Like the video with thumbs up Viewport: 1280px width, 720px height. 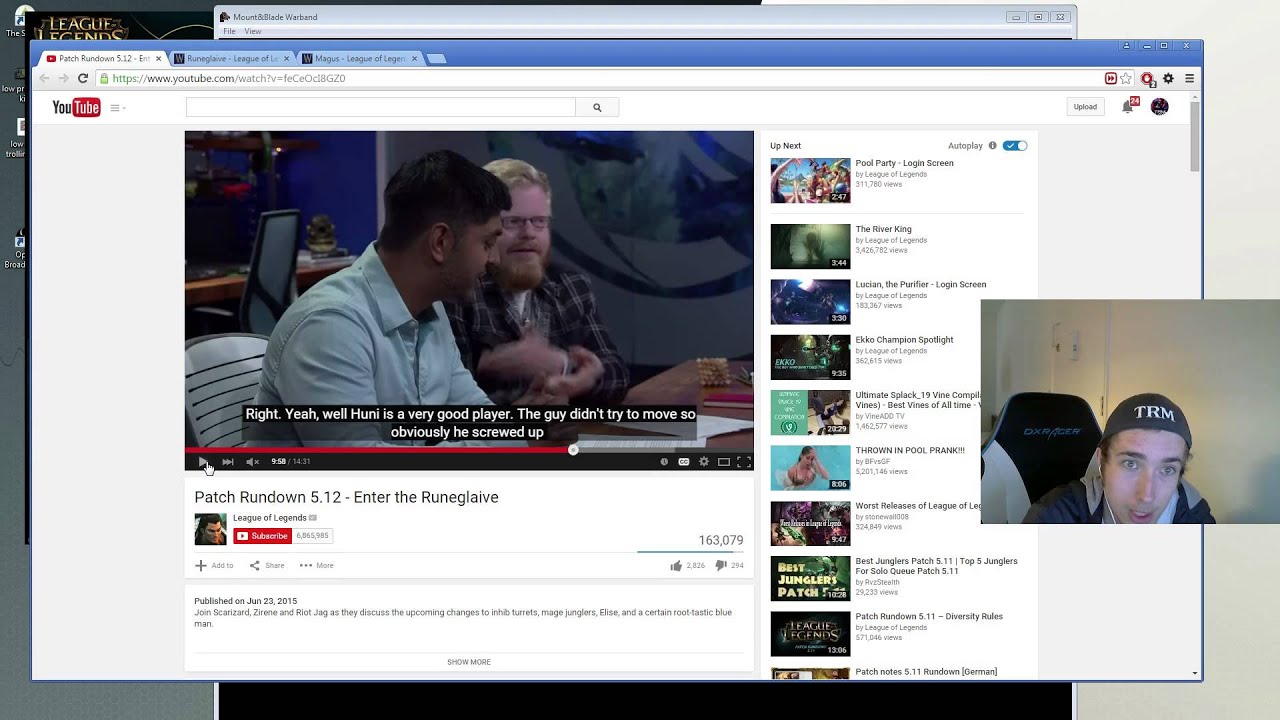coord(677,566)
